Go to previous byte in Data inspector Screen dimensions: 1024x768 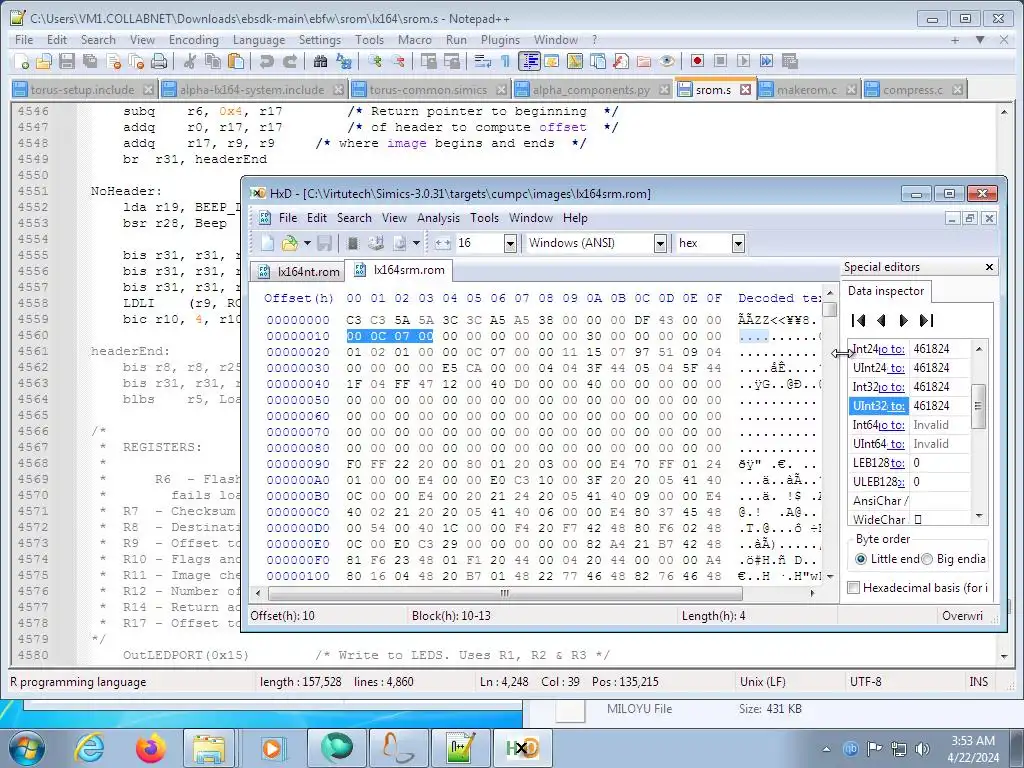click(x=882, y=321)
